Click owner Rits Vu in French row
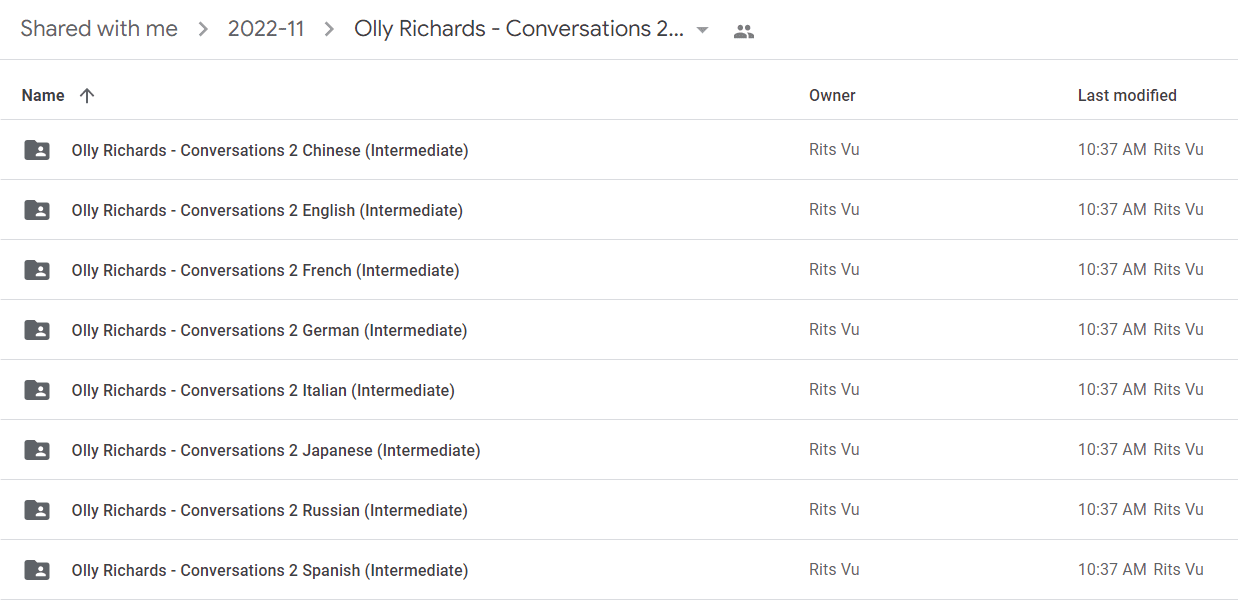This screenshot has width=1238, height=604. 834,270
